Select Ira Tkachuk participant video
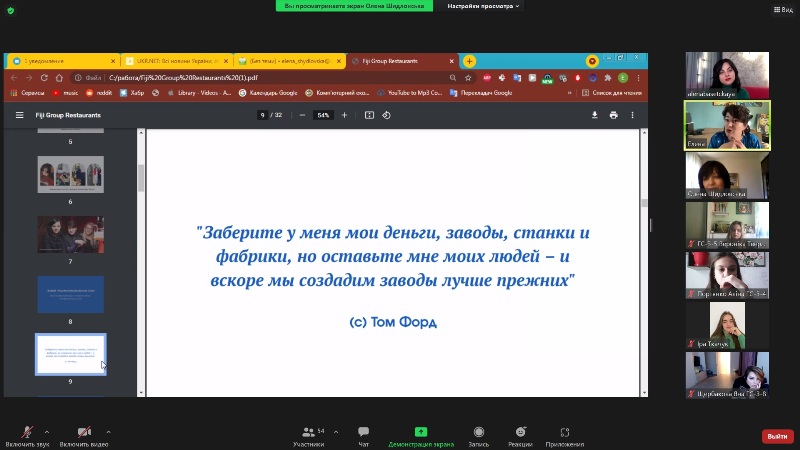The image size is (800, 450). click(x=727, y=326)
